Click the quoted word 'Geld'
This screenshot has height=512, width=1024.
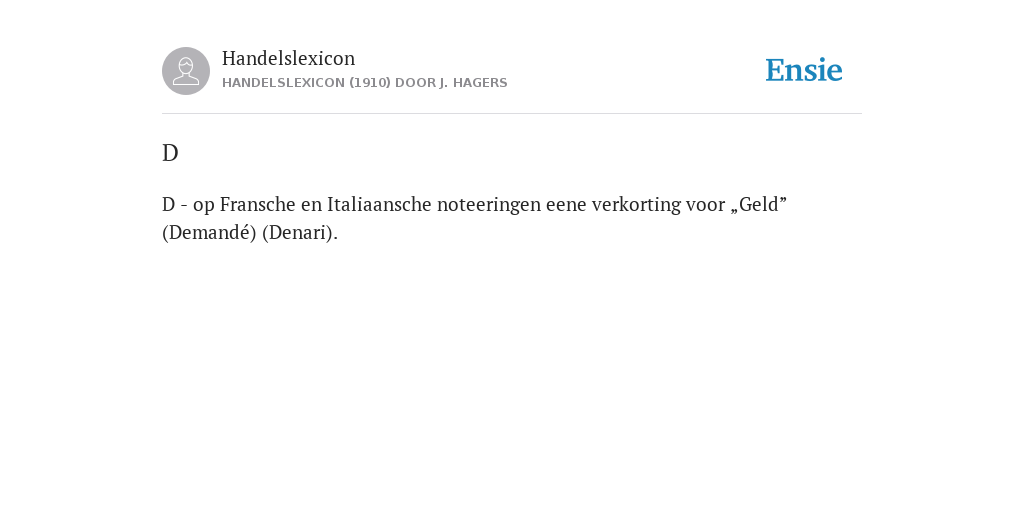pyautogui.click(x=759, y=204)
